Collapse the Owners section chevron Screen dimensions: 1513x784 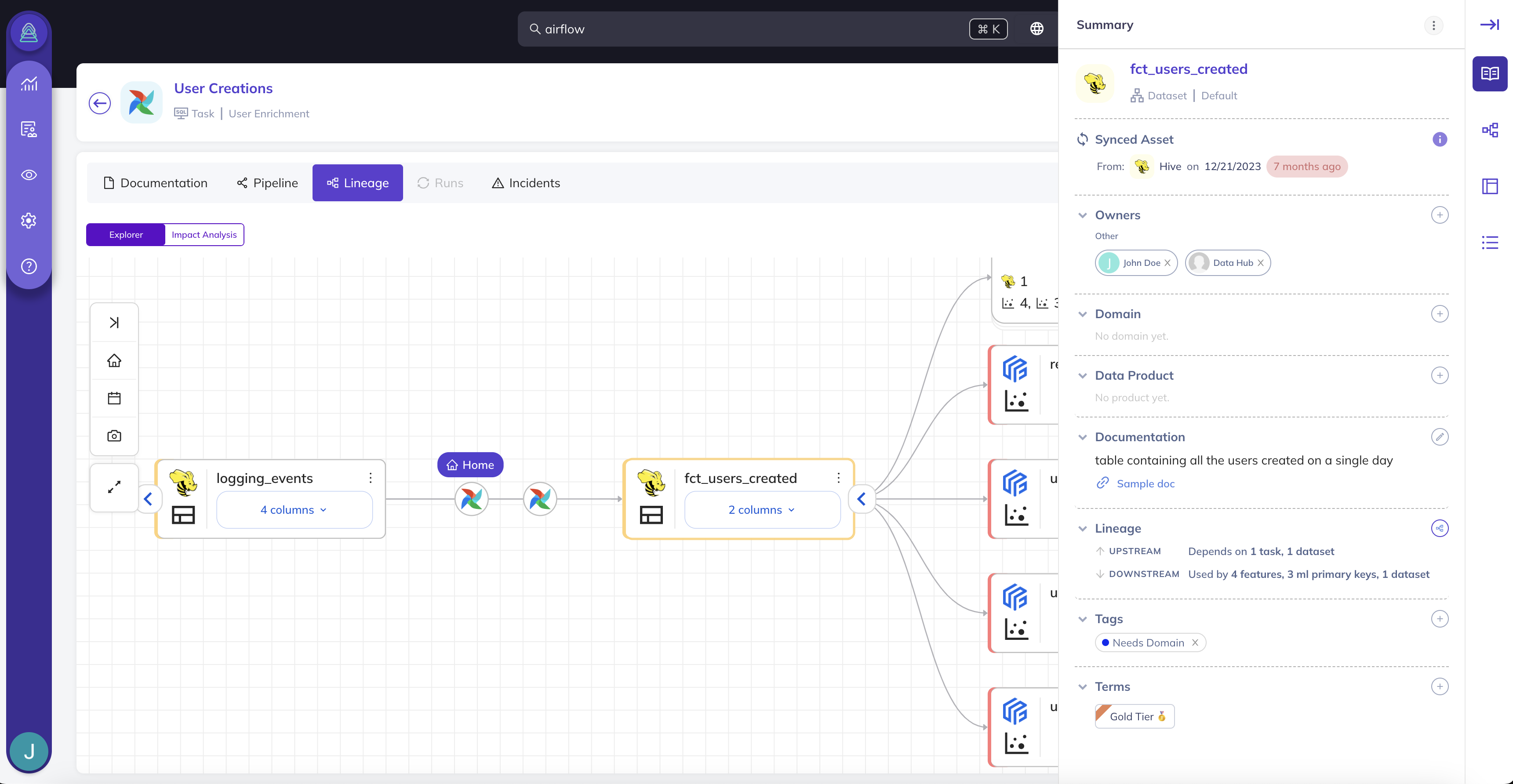[x=1083, y=215]
